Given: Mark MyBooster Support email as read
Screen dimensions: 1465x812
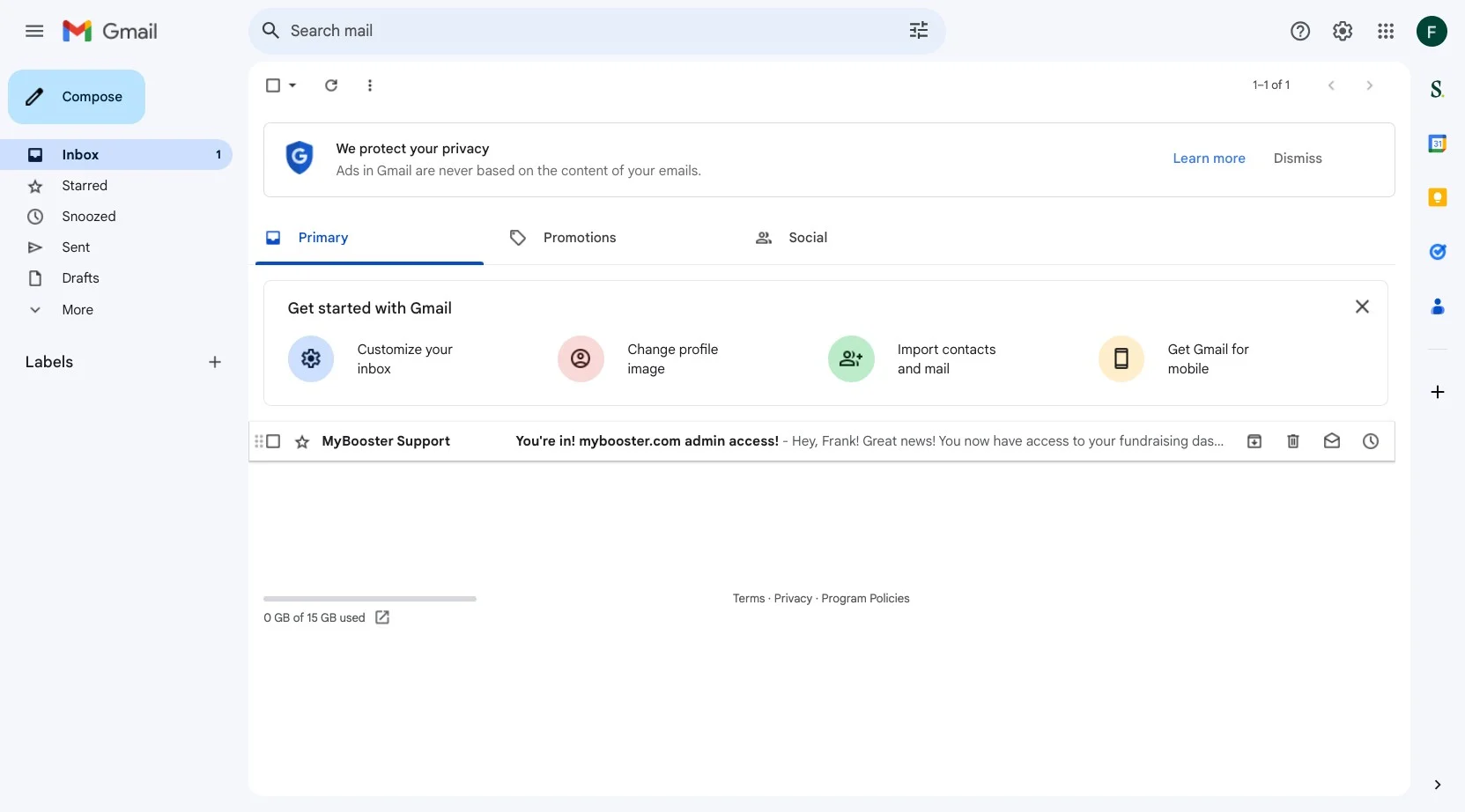Looking at the screenshot, I should point(1332,441).
